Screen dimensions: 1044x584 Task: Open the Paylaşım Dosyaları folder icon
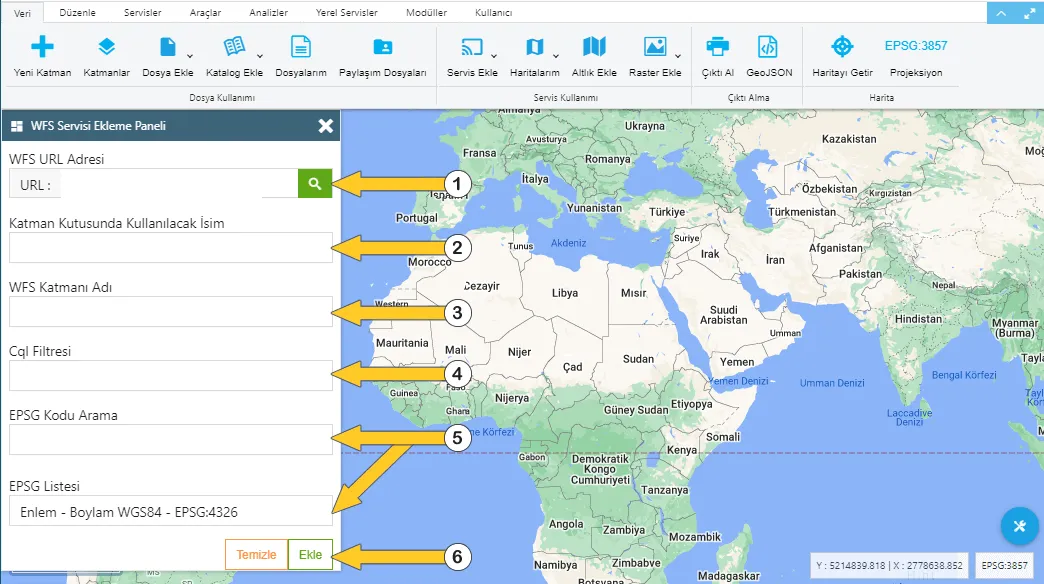(x=383, y=47)
